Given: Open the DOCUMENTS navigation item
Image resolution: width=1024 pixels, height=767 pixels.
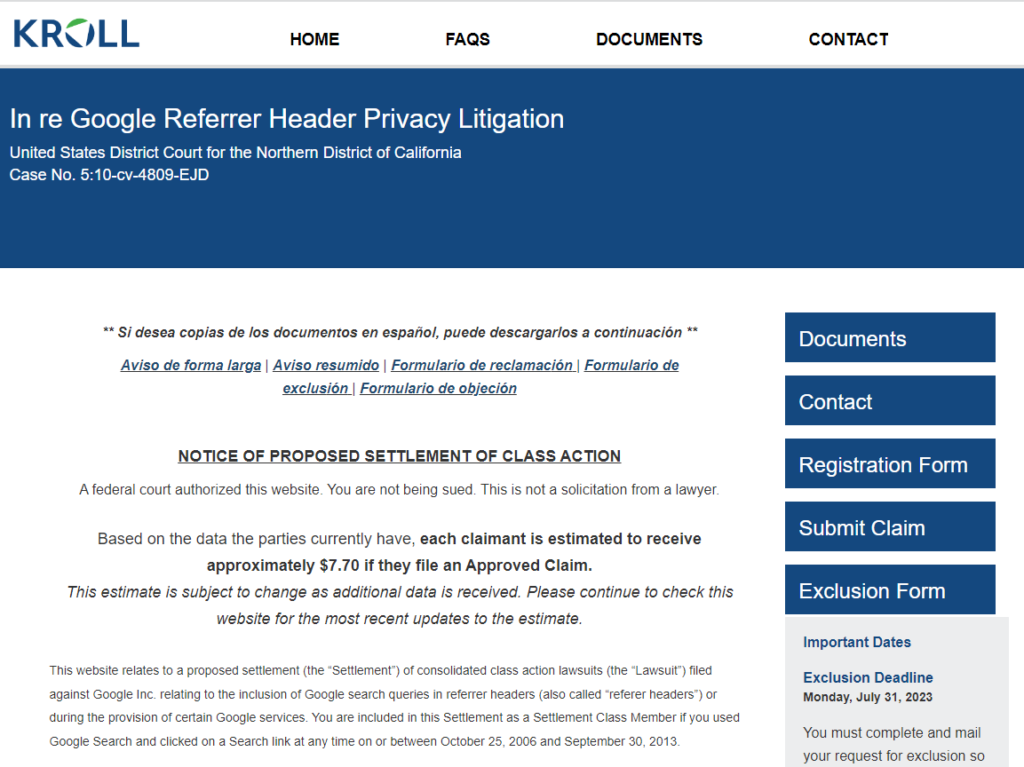Looking at the screenshot, I should 649,39.
